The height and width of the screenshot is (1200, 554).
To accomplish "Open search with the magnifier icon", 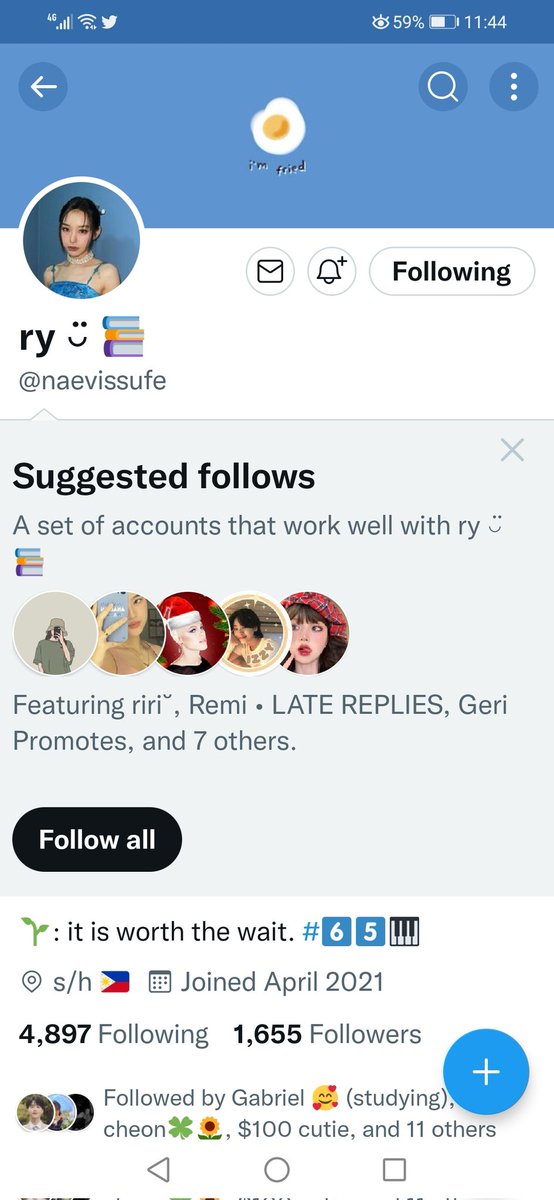I will [x=442, y=88].
